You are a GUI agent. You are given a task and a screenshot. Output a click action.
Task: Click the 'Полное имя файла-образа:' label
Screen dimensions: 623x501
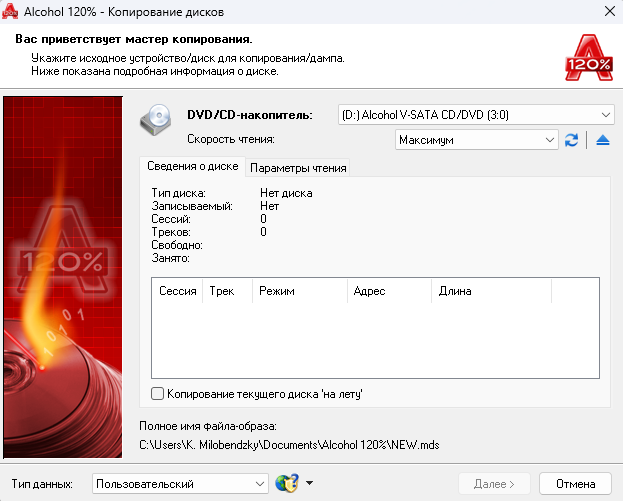click(208, 426)
